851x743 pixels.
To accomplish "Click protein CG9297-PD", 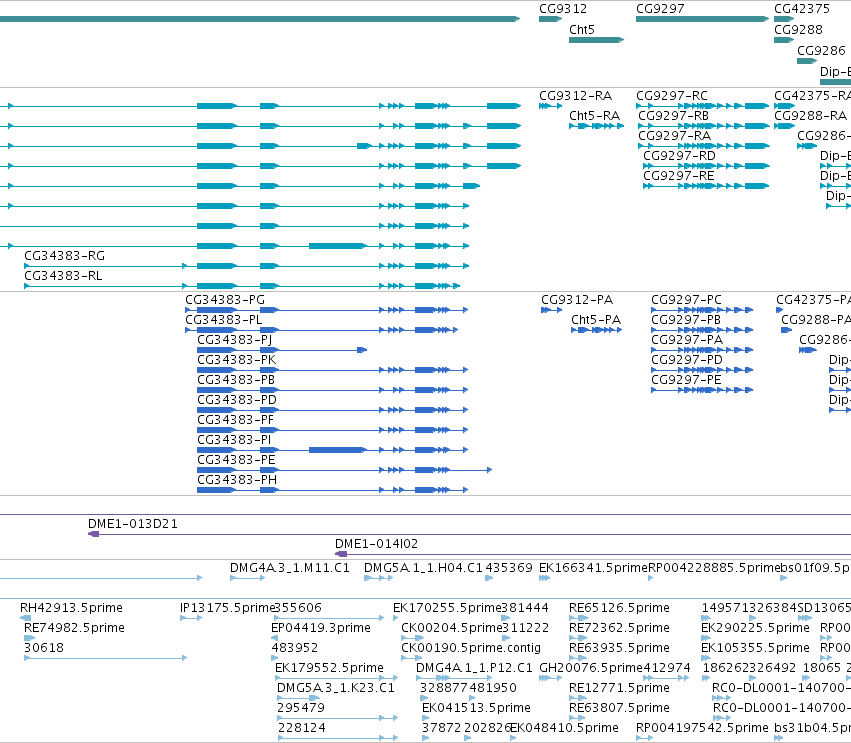I will (x=702, y=370).
